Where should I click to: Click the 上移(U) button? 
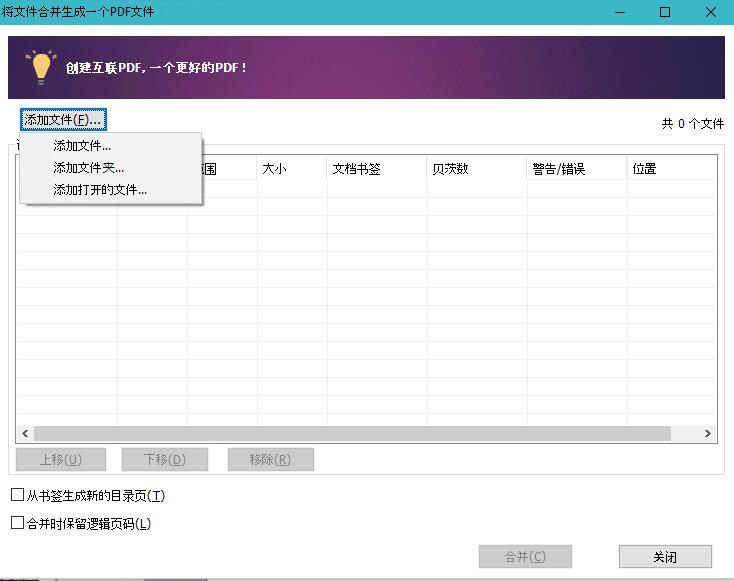tap(59, 460)
